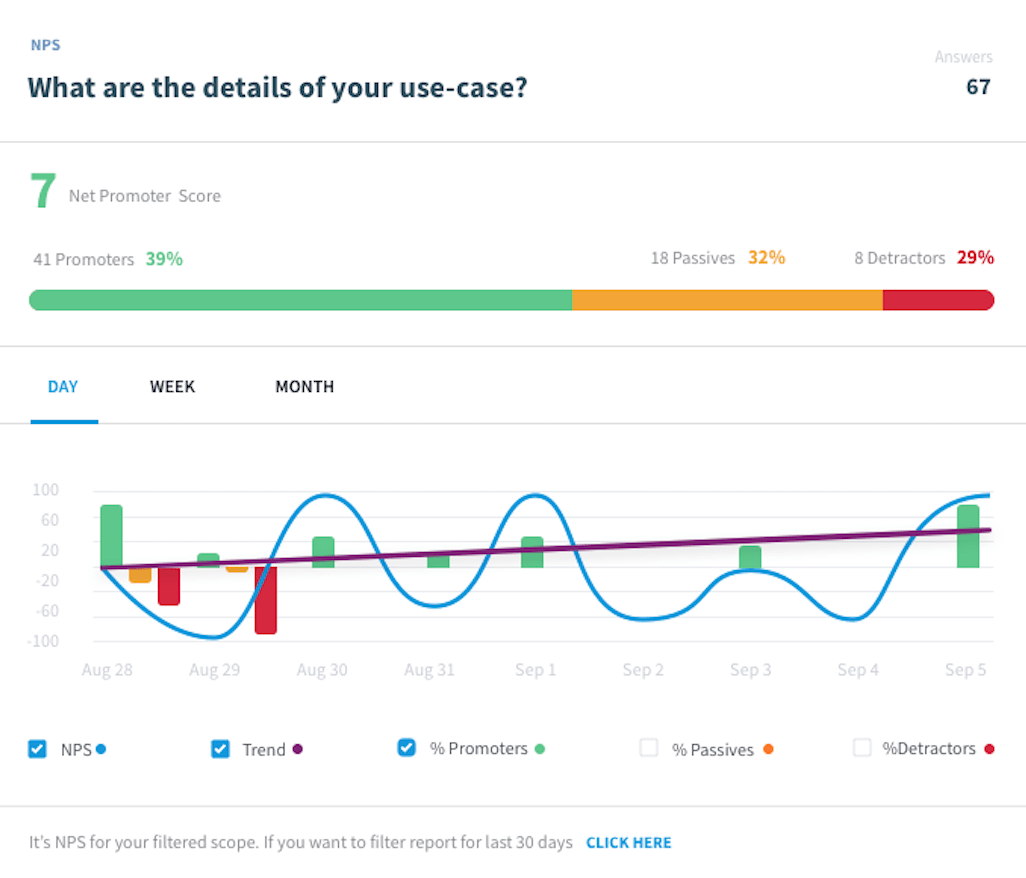Click the tall red bar near Aug 29
The width and height of the screenshot is (1026, 878).
click(x=265, y=600)
